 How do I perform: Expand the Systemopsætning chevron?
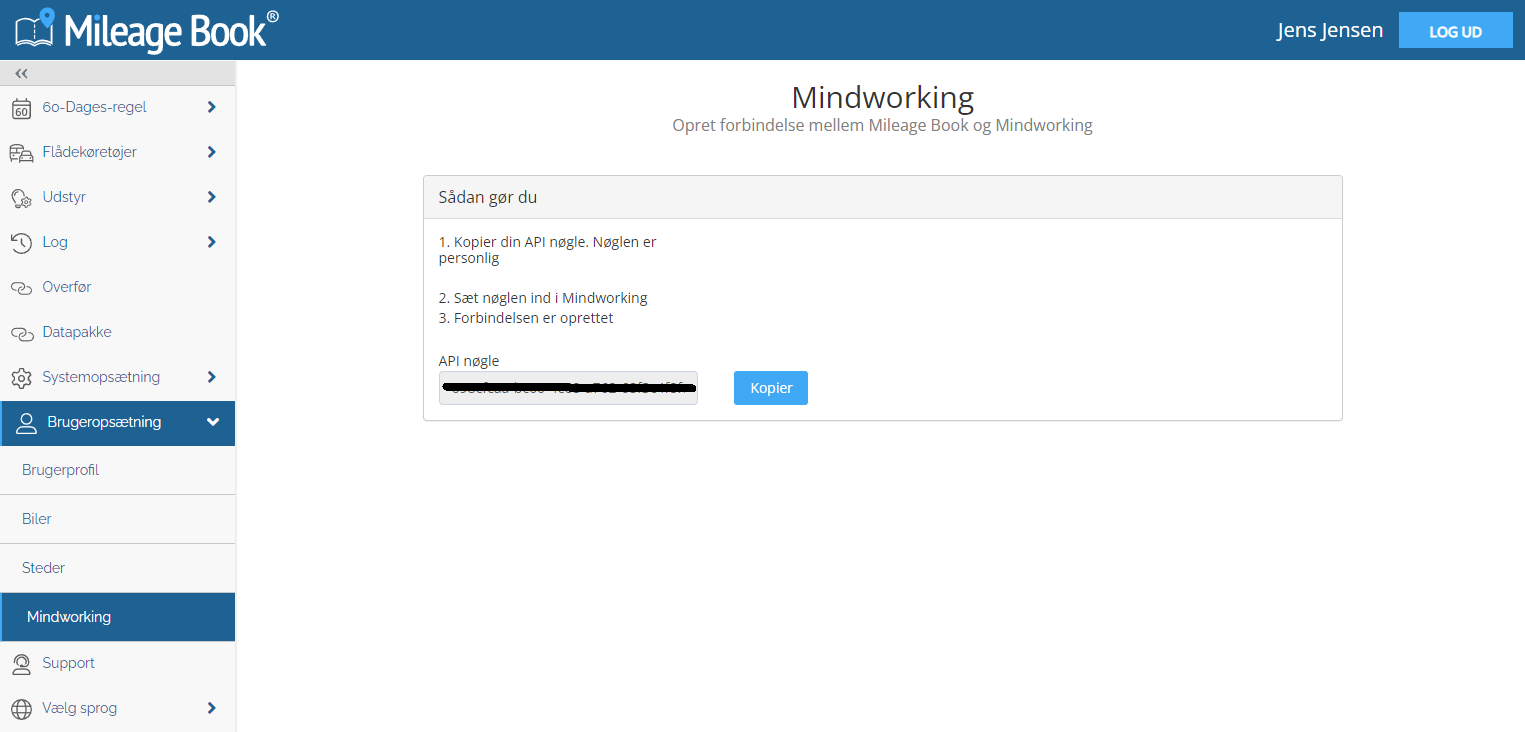(211, 377)
